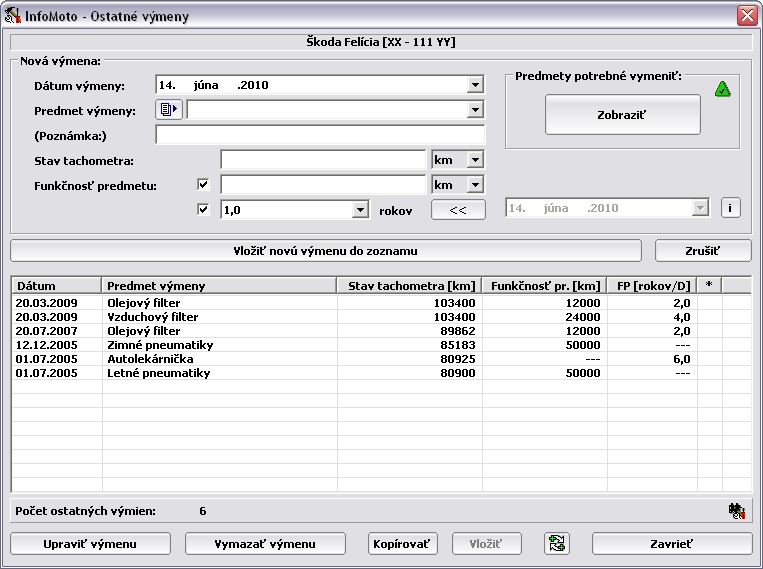Click the Zobraziť button
The image size is (763, 569).
coord(622,115)
